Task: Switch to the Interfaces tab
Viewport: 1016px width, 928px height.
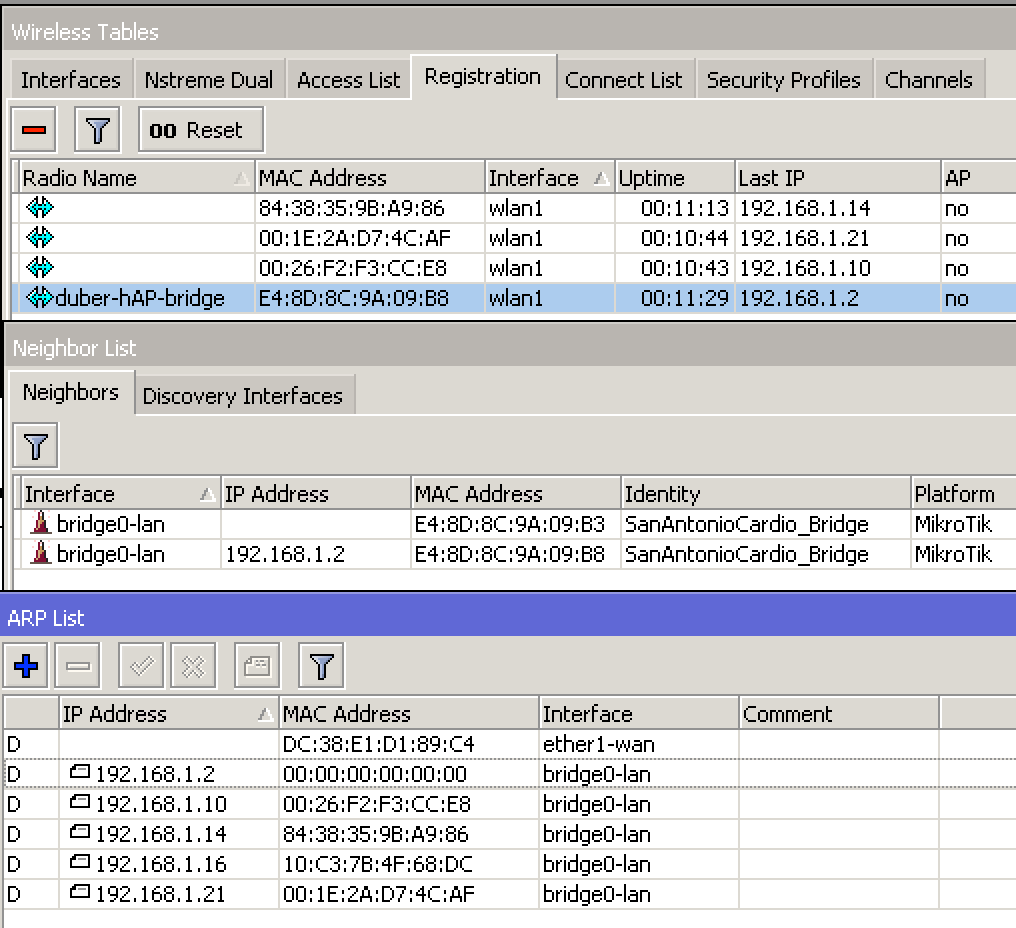Action: coord(71,80)
